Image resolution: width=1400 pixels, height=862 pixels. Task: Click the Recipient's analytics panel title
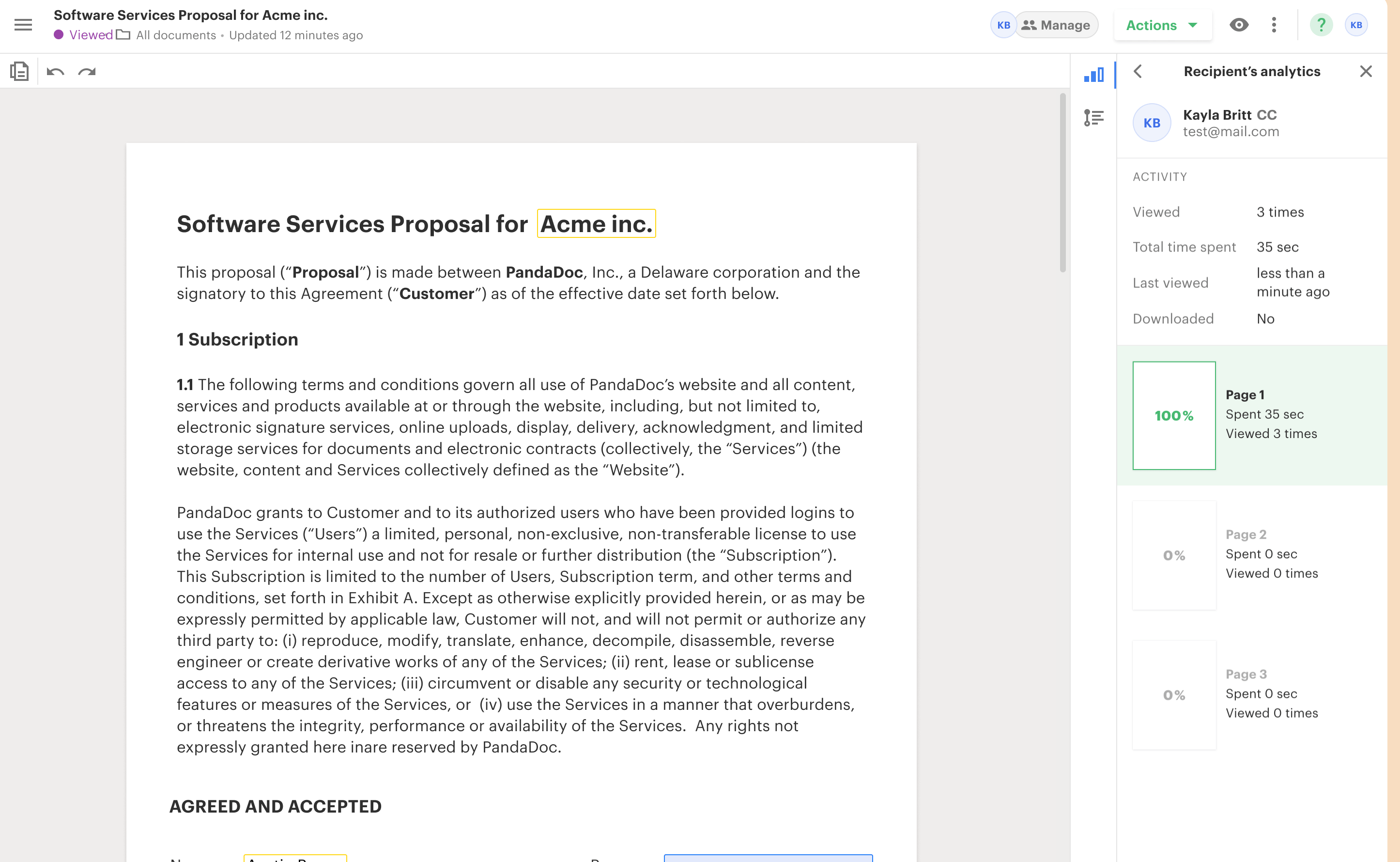[1252, 71]
